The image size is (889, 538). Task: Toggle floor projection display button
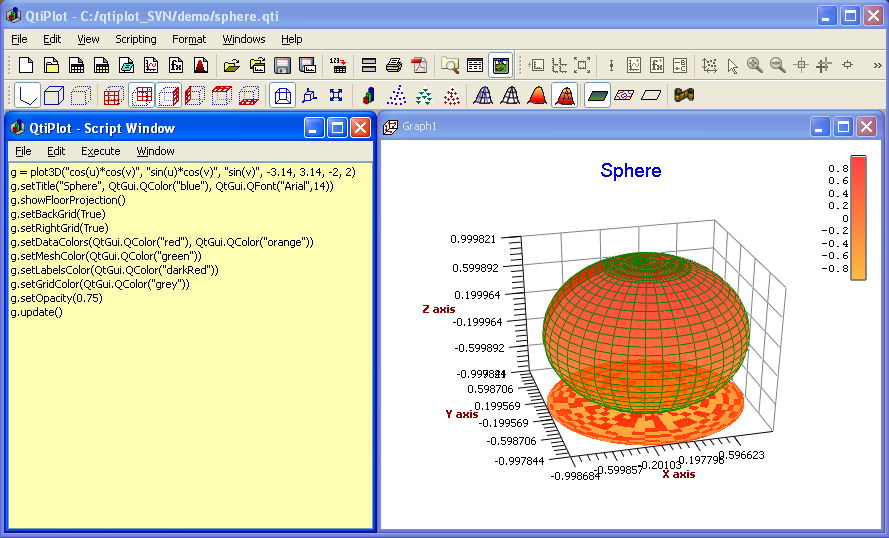(x=598, y=96)
